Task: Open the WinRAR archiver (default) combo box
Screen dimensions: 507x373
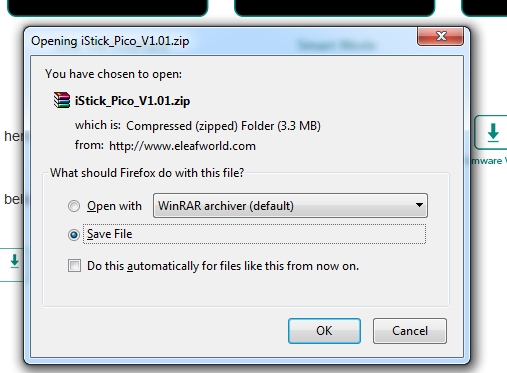Action: click(290, 206)
